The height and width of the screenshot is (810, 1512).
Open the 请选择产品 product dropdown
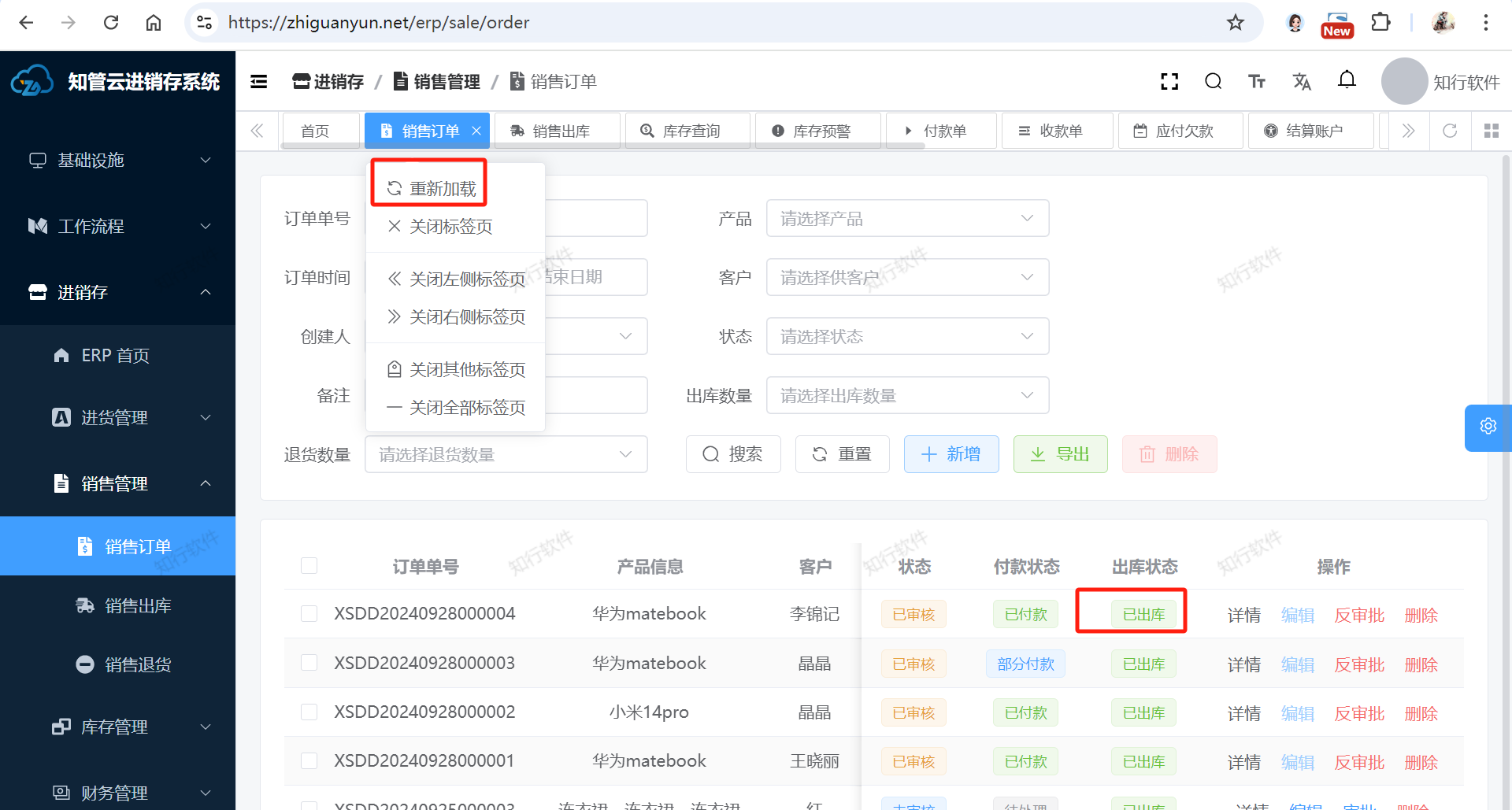[x=907, y=219]
